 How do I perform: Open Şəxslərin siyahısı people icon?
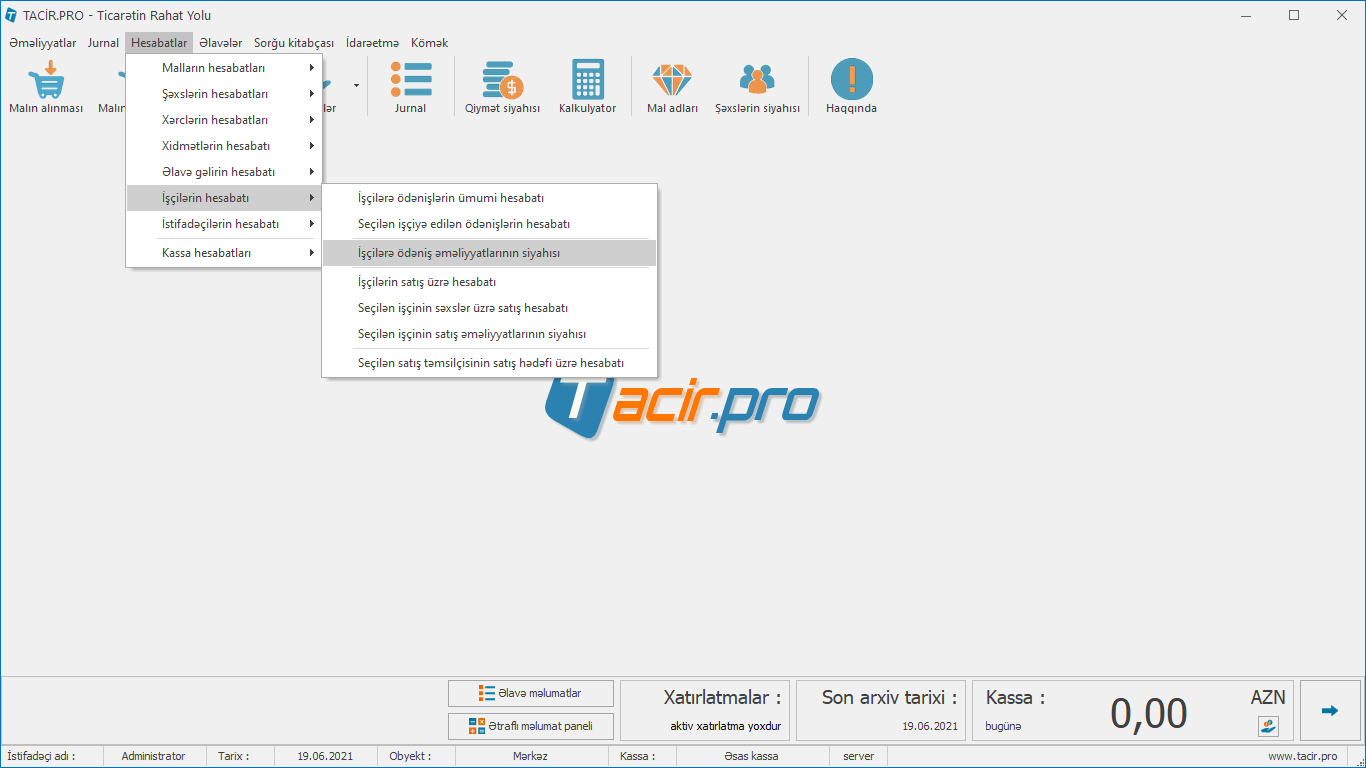pyautogui.click(x=757, y=80)
